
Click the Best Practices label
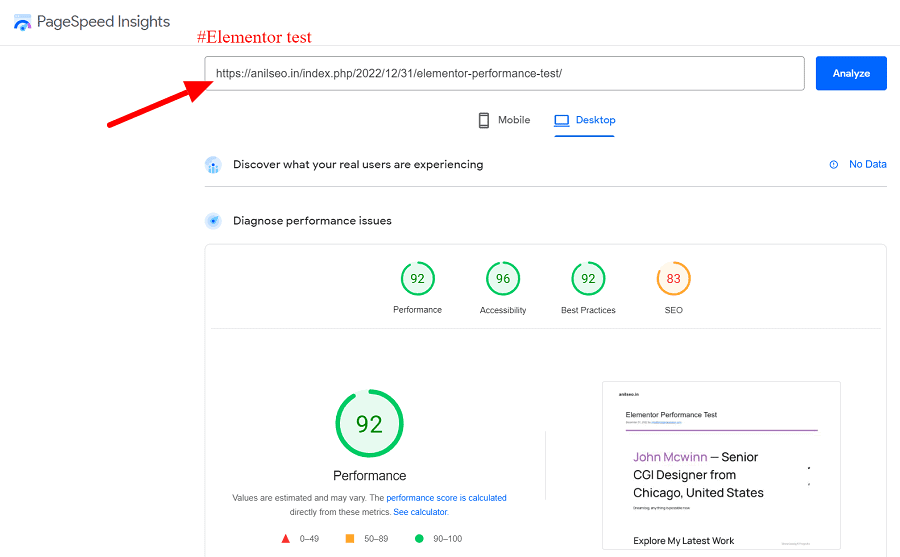pyautogui.click(x=588, y=310)
